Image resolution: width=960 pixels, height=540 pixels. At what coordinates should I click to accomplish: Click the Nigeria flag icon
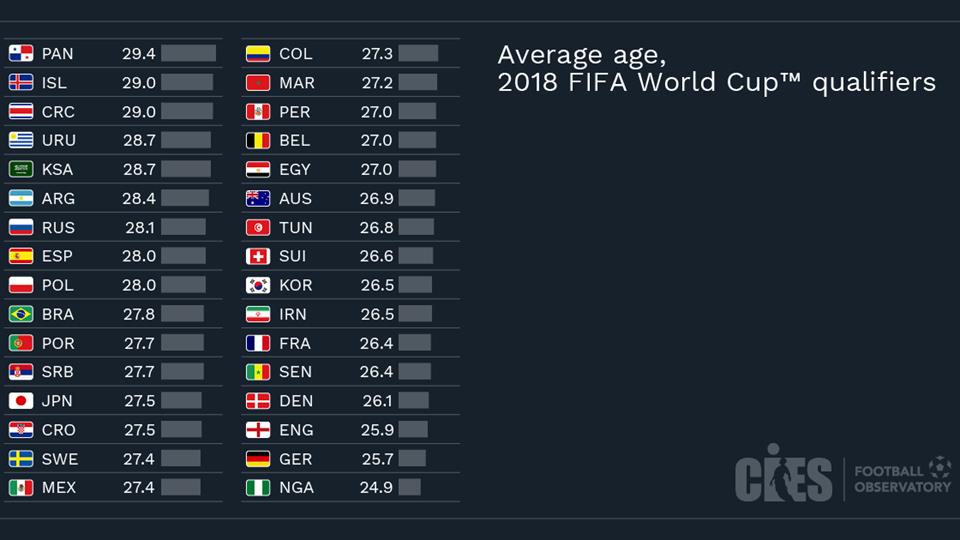(258, 488)
